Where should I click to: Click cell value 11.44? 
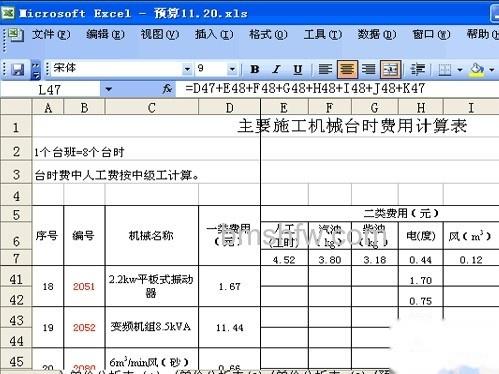click(229, 328)
